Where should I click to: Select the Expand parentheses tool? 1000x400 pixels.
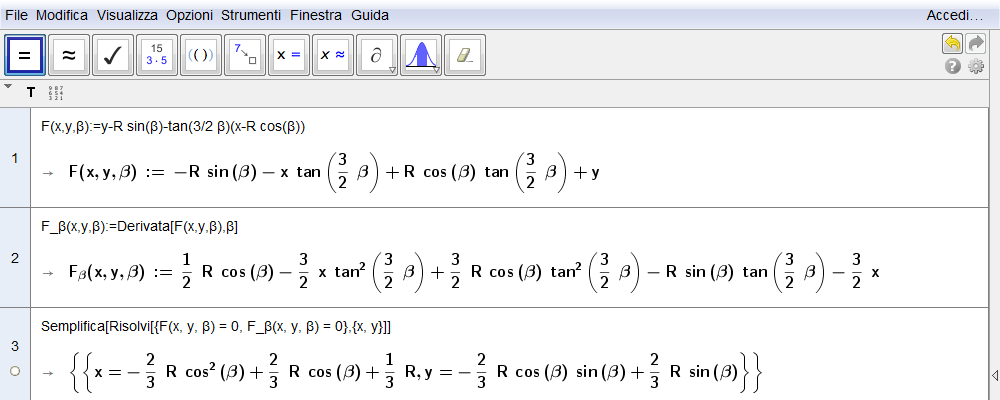[201, 56]
